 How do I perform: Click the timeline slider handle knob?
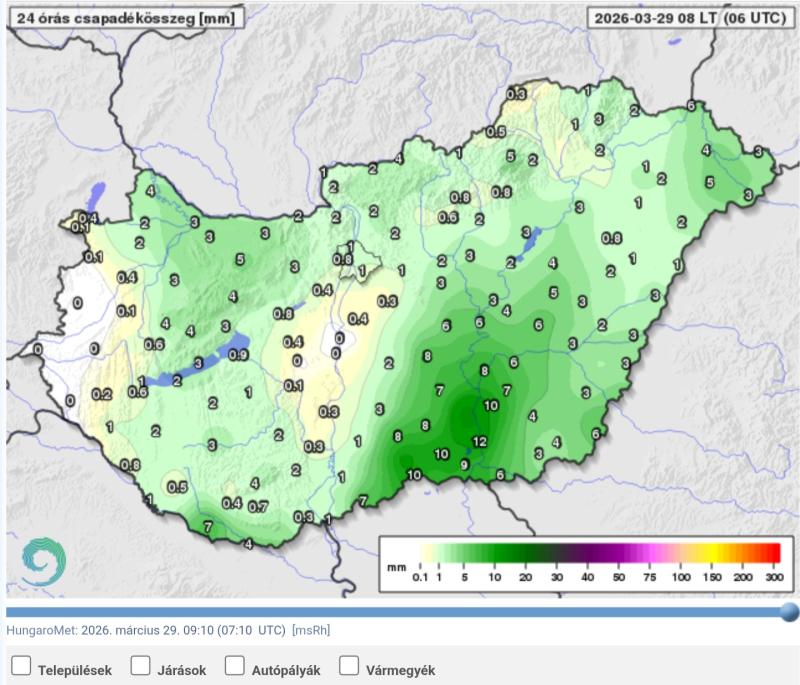(789, 611)
